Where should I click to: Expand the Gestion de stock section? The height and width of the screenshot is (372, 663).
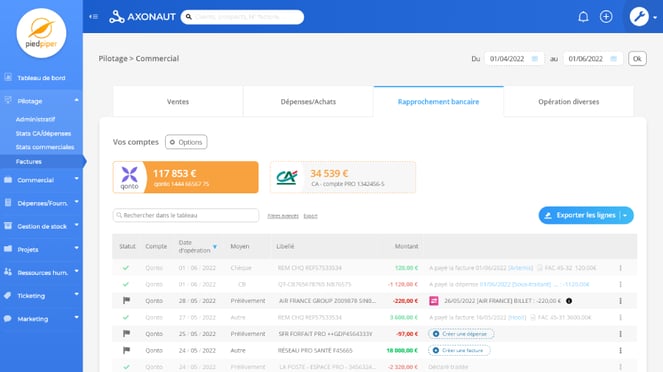coord(77,225)
